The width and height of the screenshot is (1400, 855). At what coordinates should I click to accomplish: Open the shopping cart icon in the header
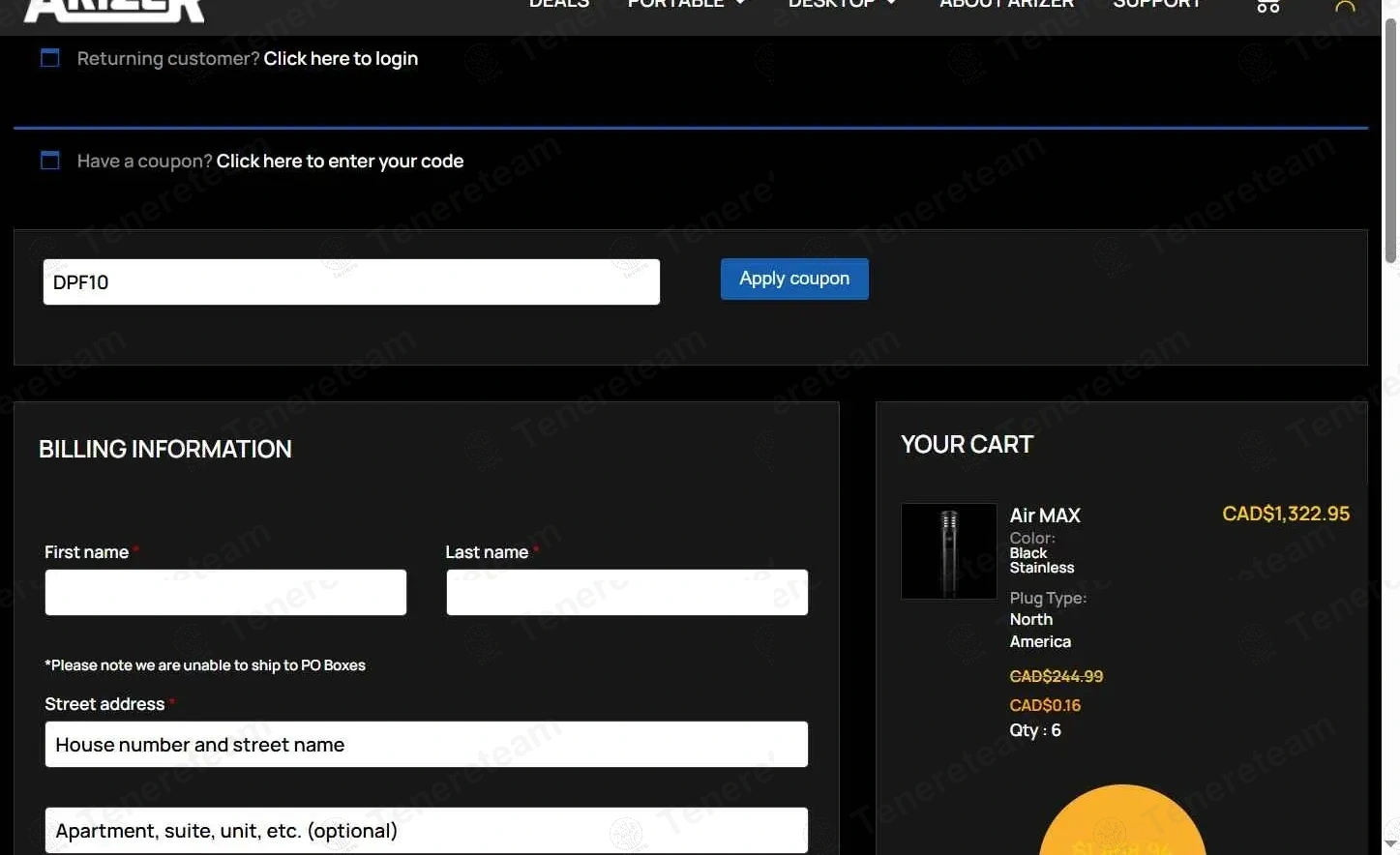point(1267,6)
